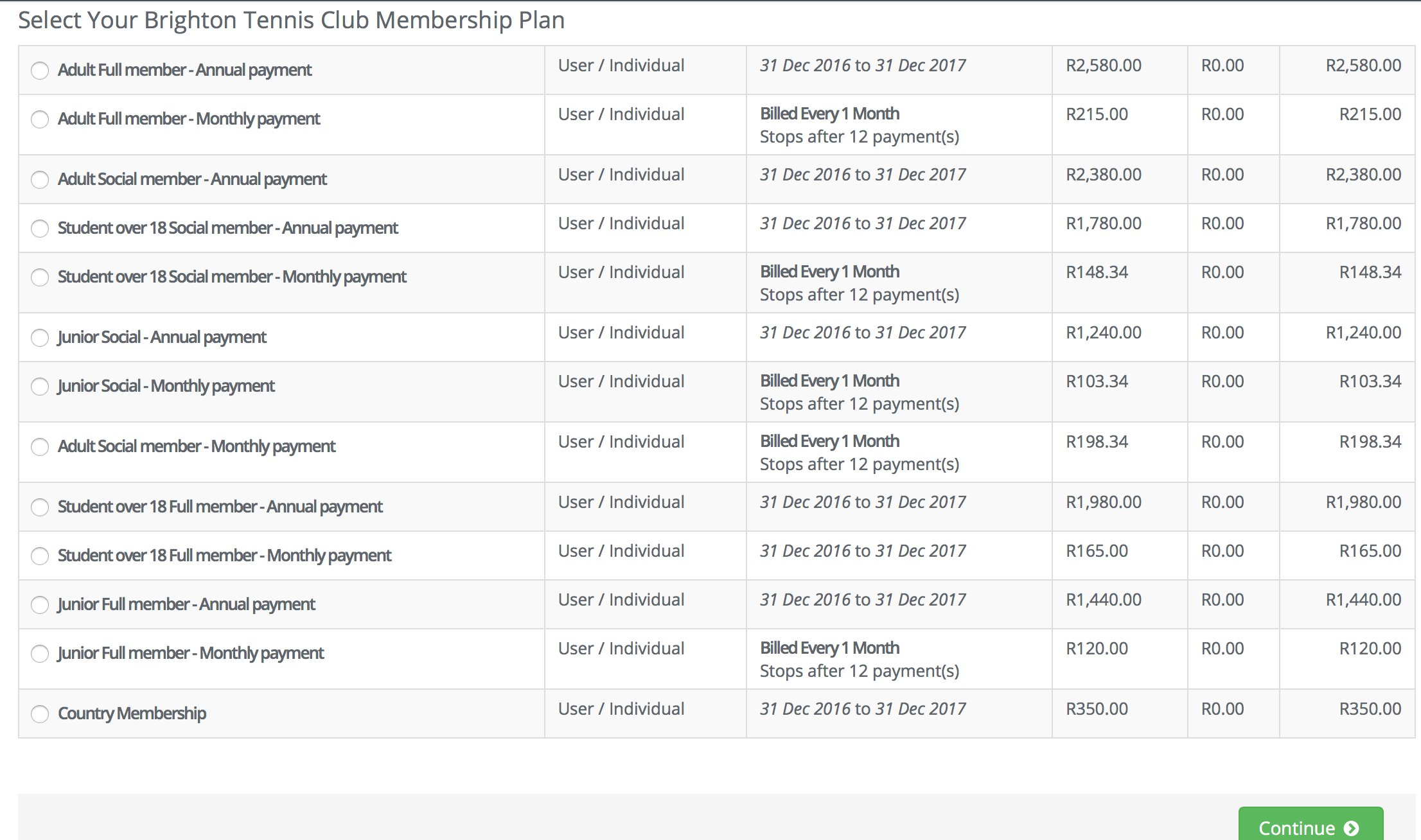Choose Adult Full member Monthly payment option
This screenshot has height=840, width=1421.
(x=40, y=119)
